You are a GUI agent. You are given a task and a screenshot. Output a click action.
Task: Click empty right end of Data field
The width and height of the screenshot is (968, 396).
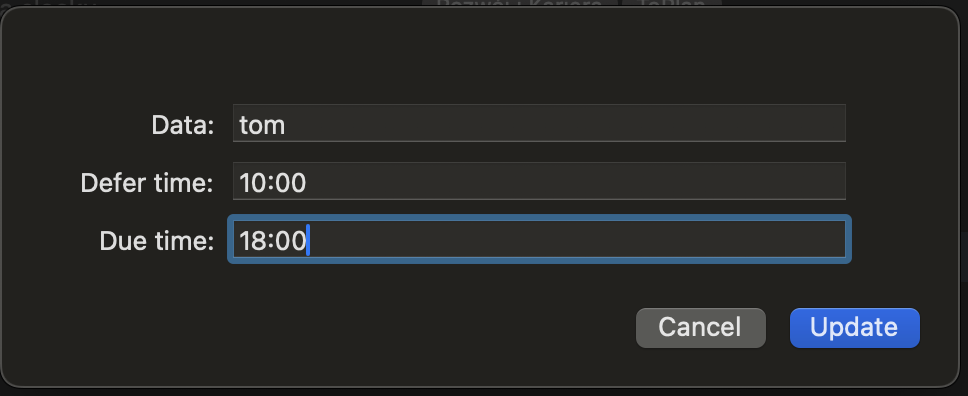coord(772,123)
